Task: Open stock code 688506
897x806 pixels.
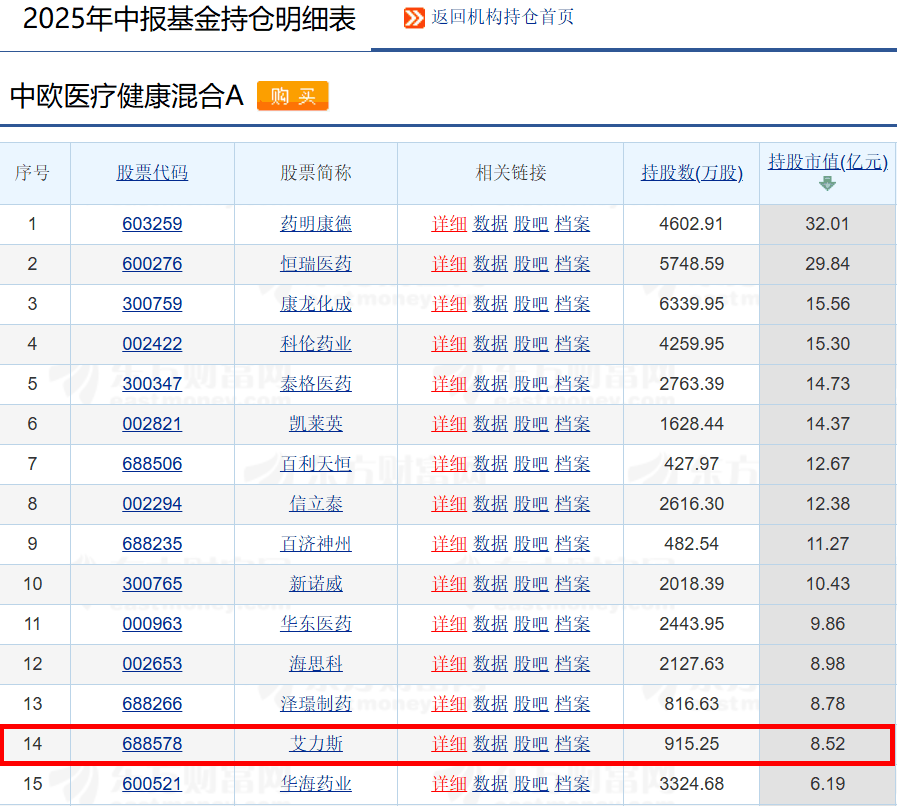Action: coord(152,464)
